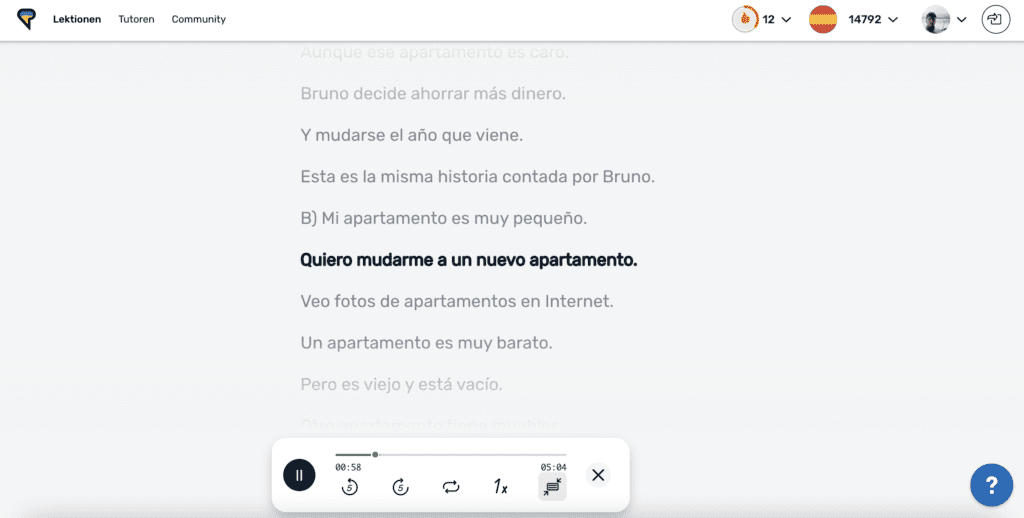Open the Lektionen menu item
This screenshot has width=1024, height=518.
pyautogui.click(x=77, y=19)
